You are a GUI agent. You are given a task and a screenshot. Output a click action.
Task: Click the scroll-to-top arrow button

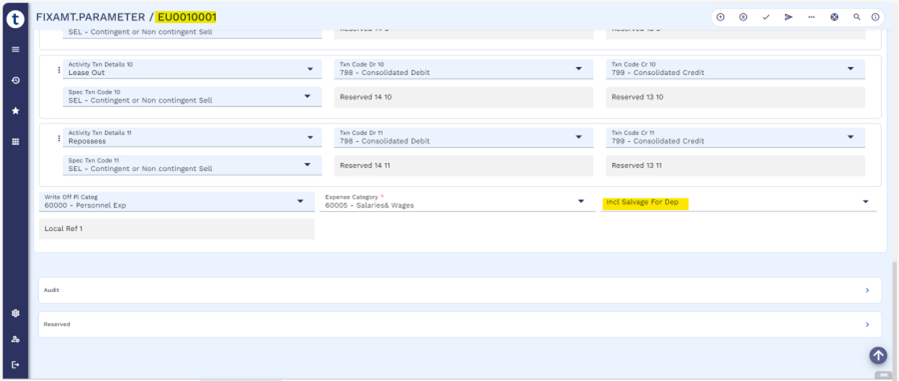[x=878, y=355]
